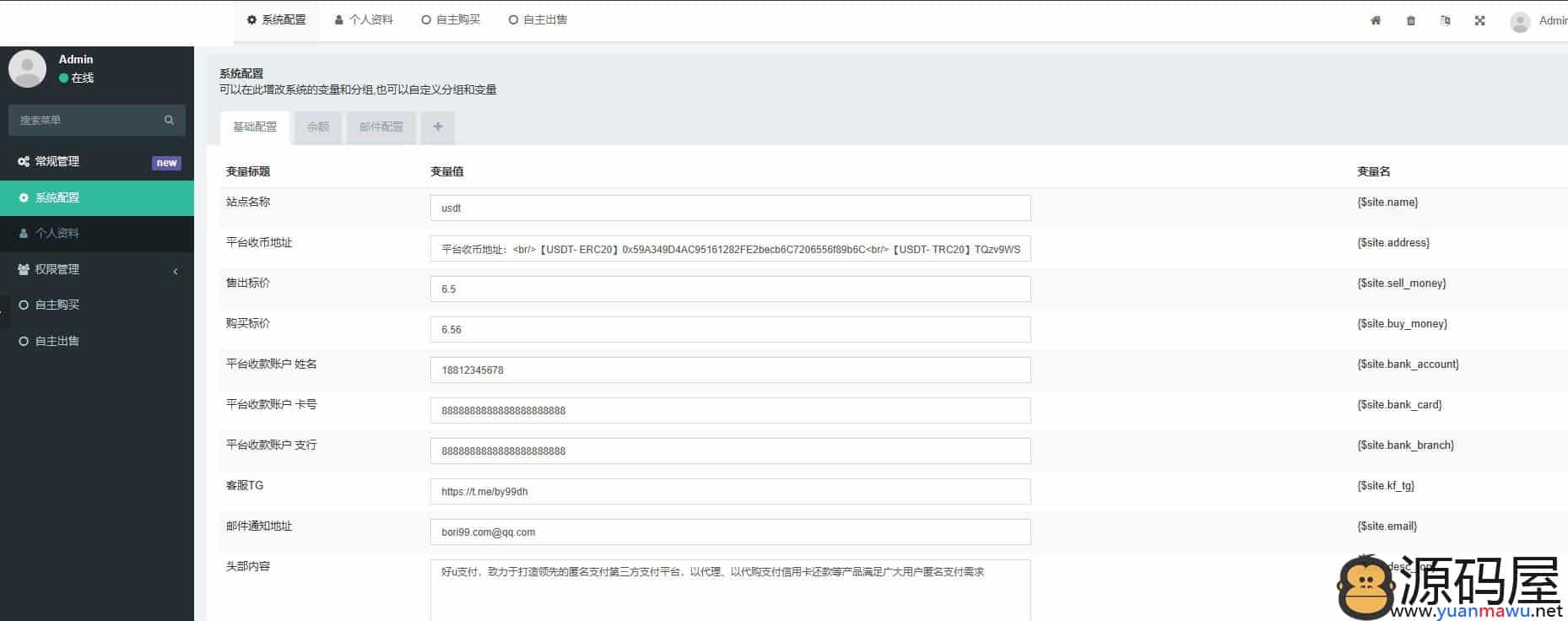Click the trash clear-cache icon
Screen dimensions: 1568x621
[1411, 20]
